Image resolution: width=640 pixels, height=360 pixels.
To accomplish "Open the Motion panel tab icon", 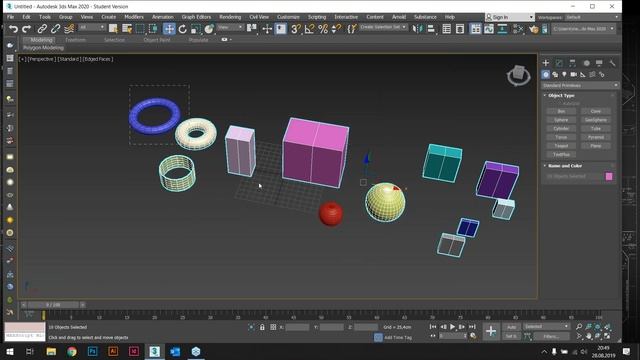I will [x=586, y=63].
